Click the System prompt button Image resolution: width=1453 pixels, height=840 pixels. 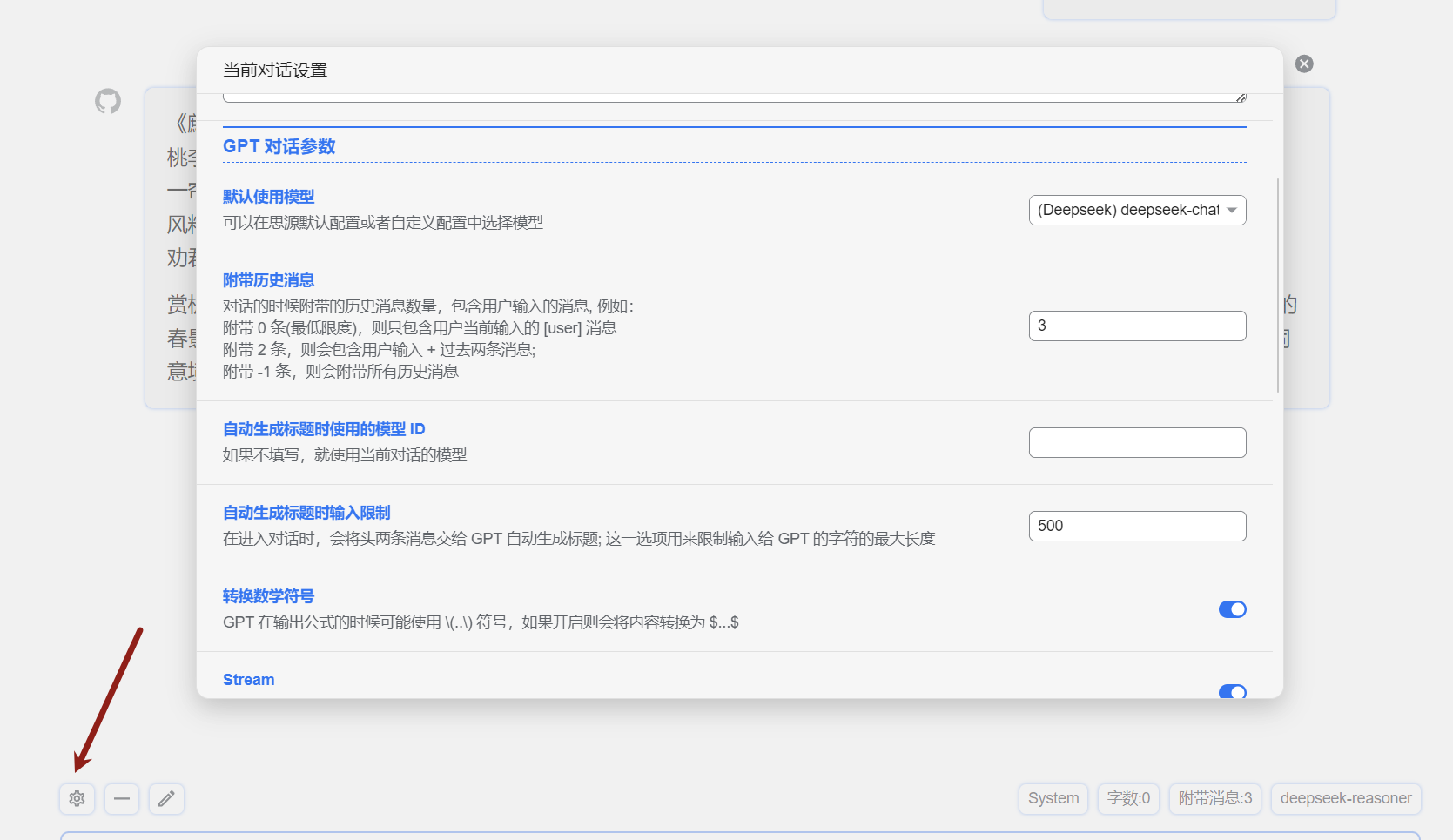point(1053,798)
